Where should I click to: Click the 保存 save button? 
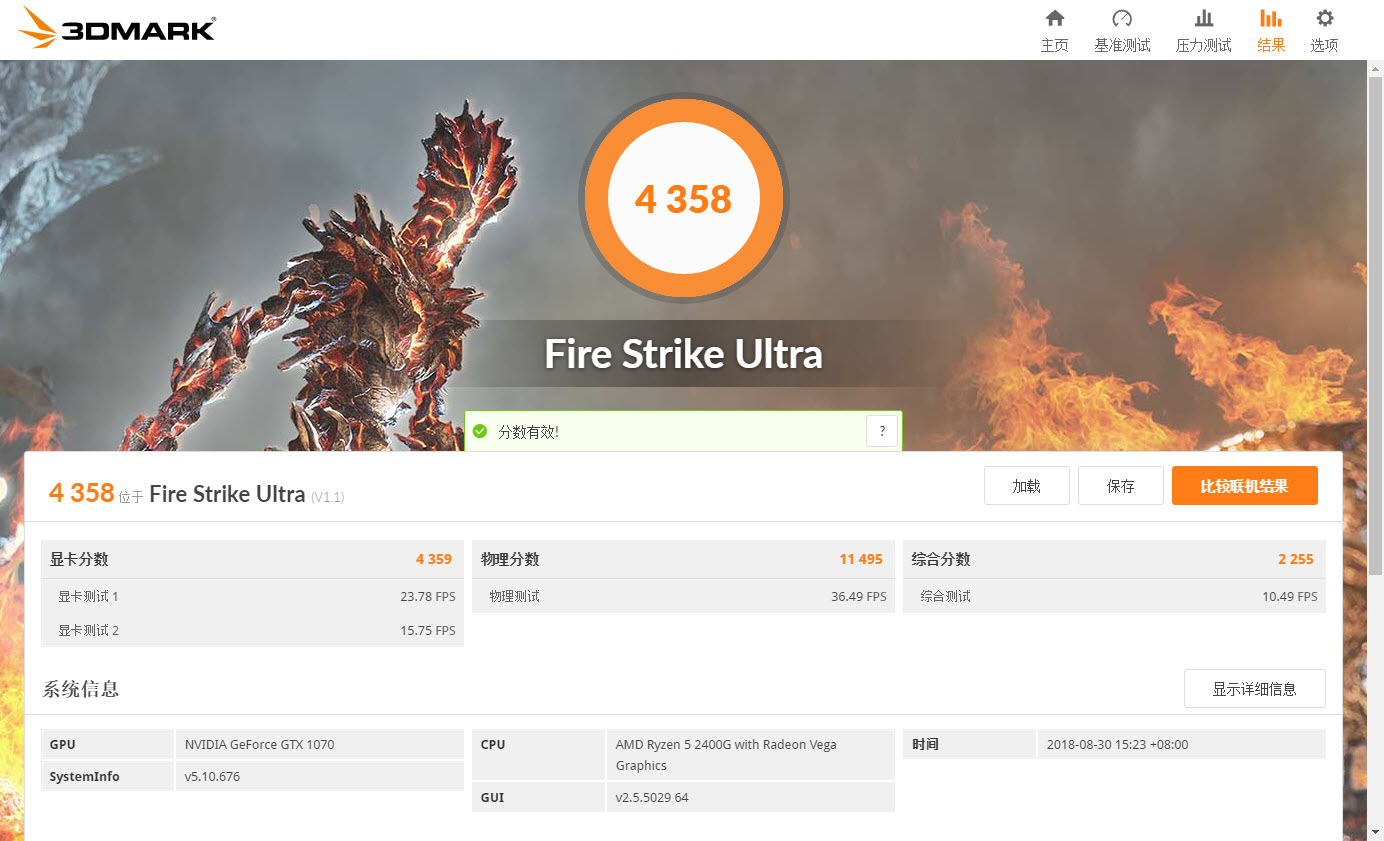[1121, 486]
